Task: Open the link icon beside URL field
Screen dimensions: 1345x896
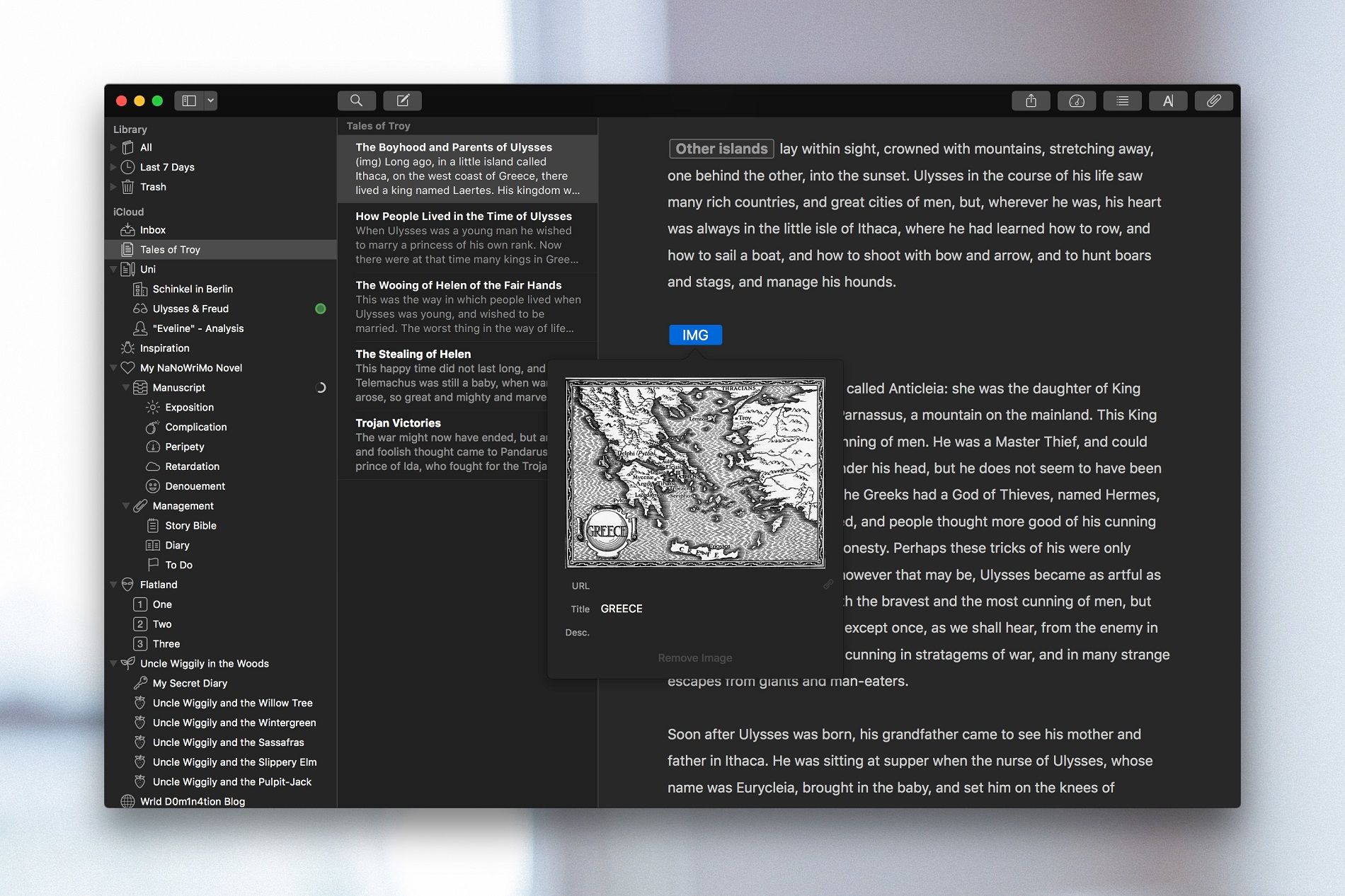Action: [x=828, y=585]
